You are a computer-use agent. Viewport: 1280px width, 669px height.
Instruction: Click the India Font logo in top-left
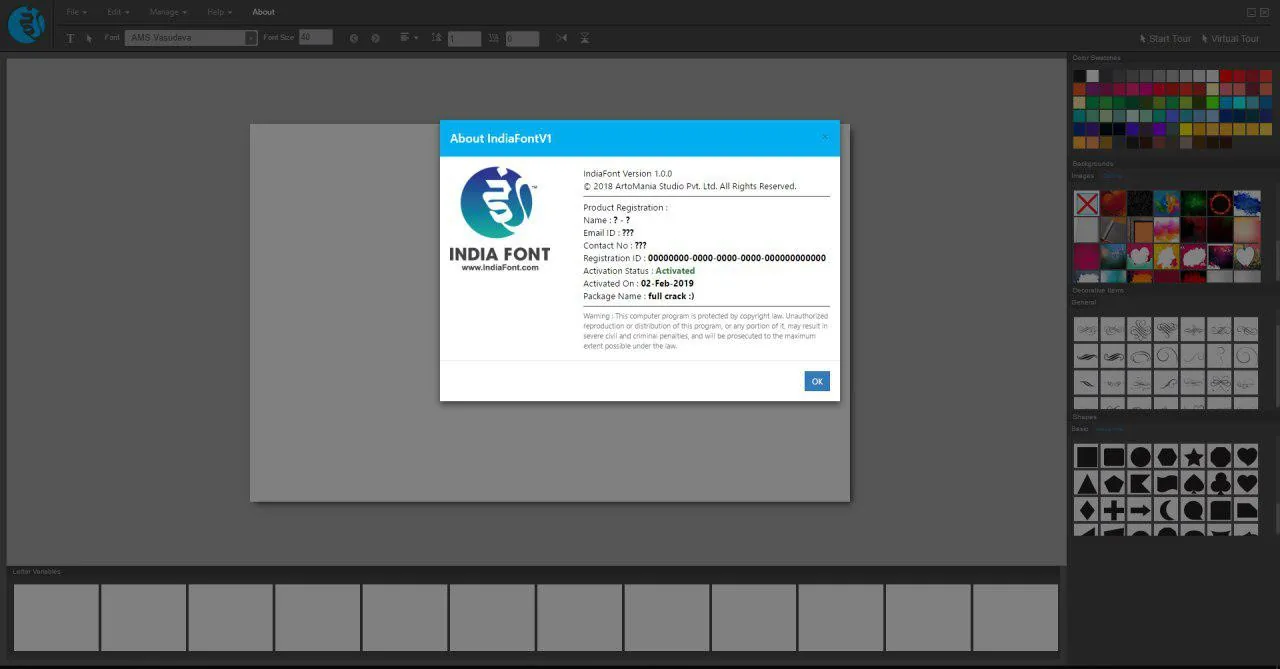pos(26,25)
